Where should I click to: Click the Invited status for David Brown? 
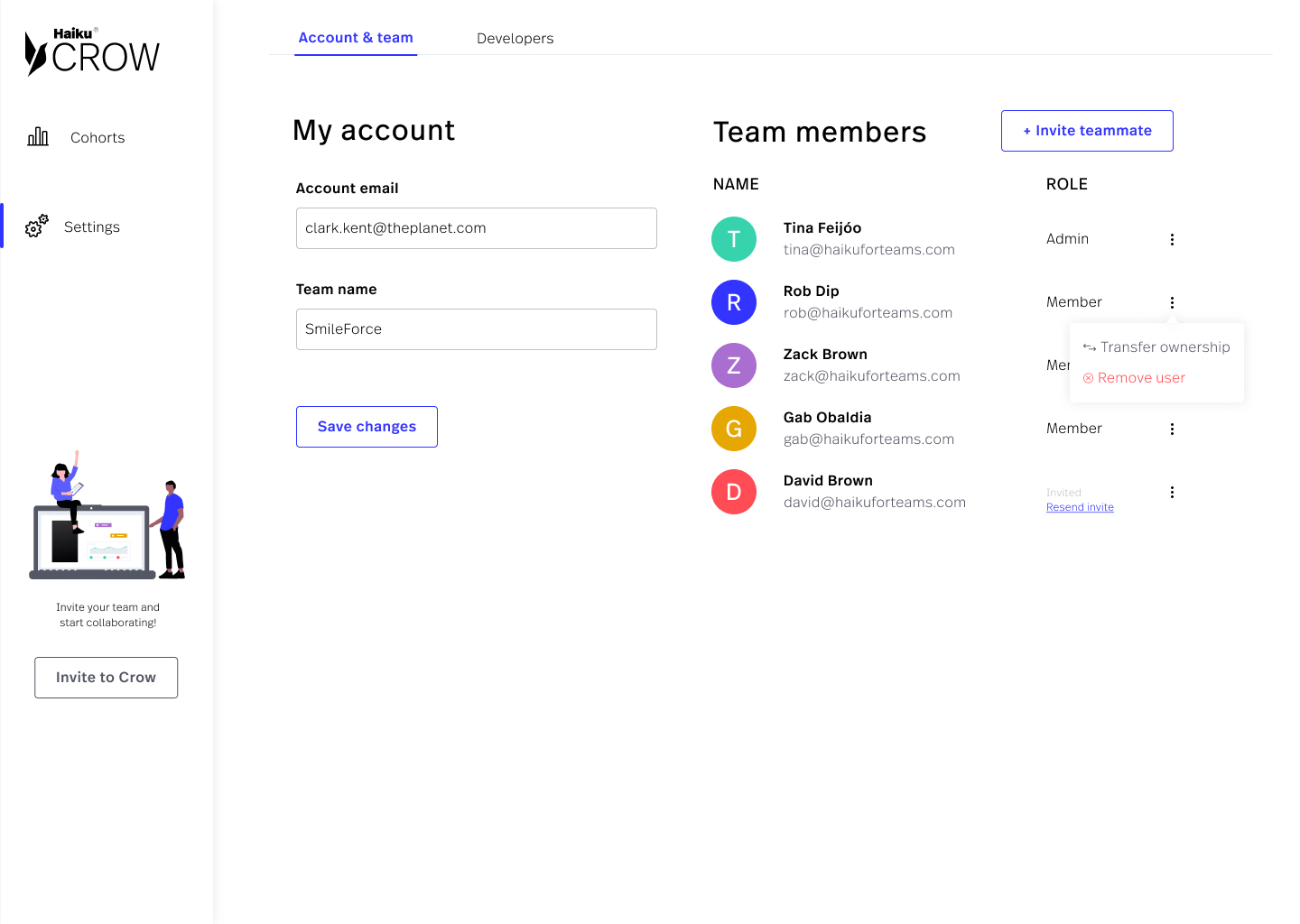(x=1063, y=493)
